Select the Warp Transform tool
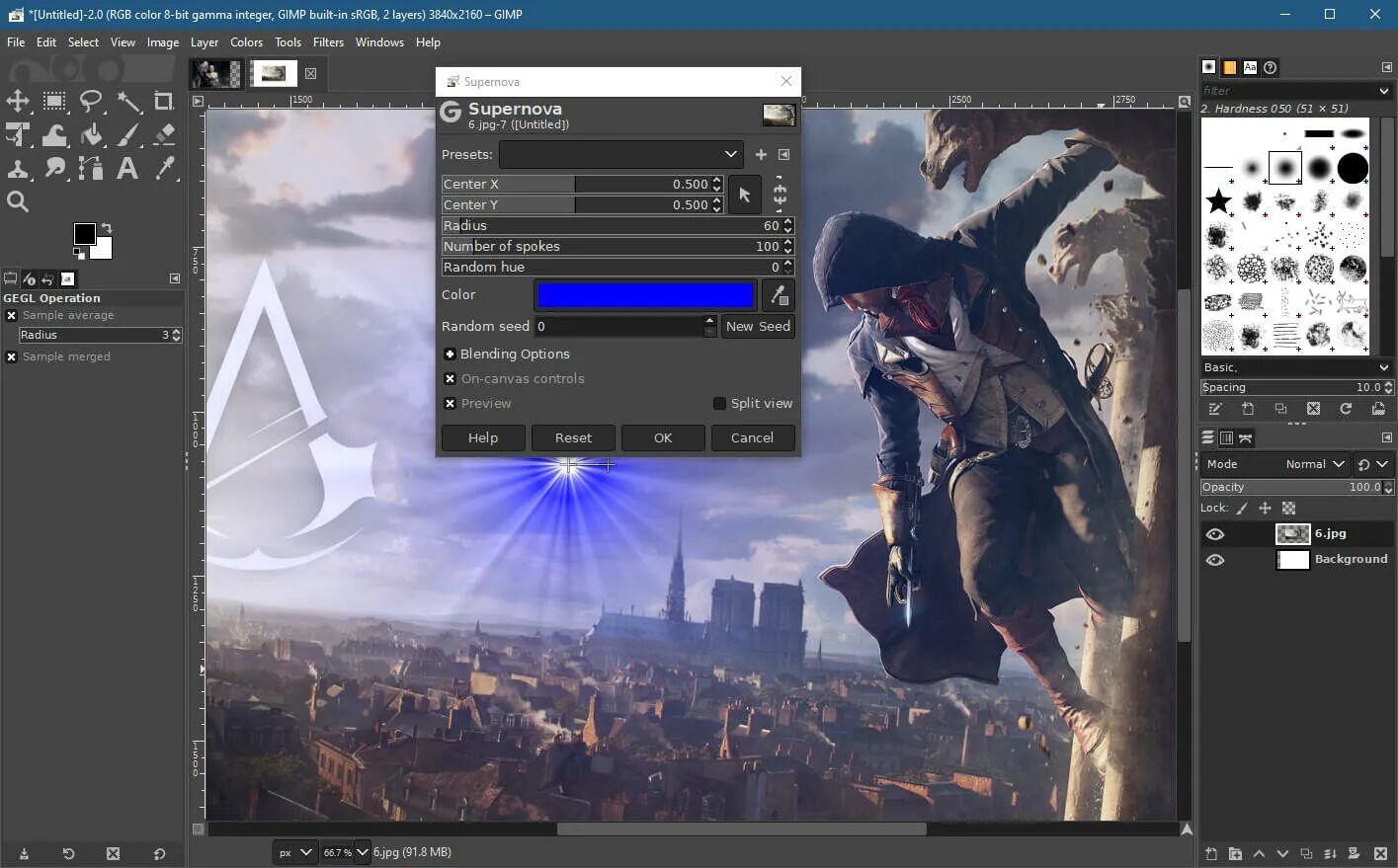Screen dimensions: 1398x868 tap(54, 134)
